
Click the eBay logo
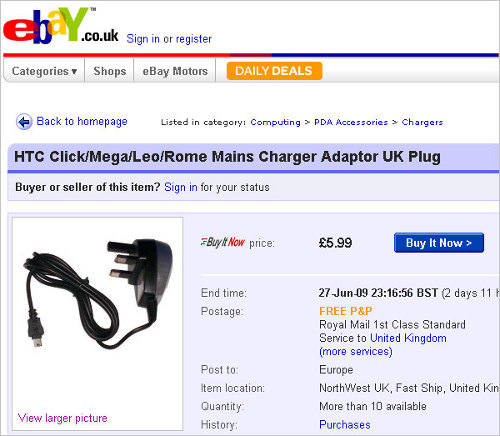point(60,26)
